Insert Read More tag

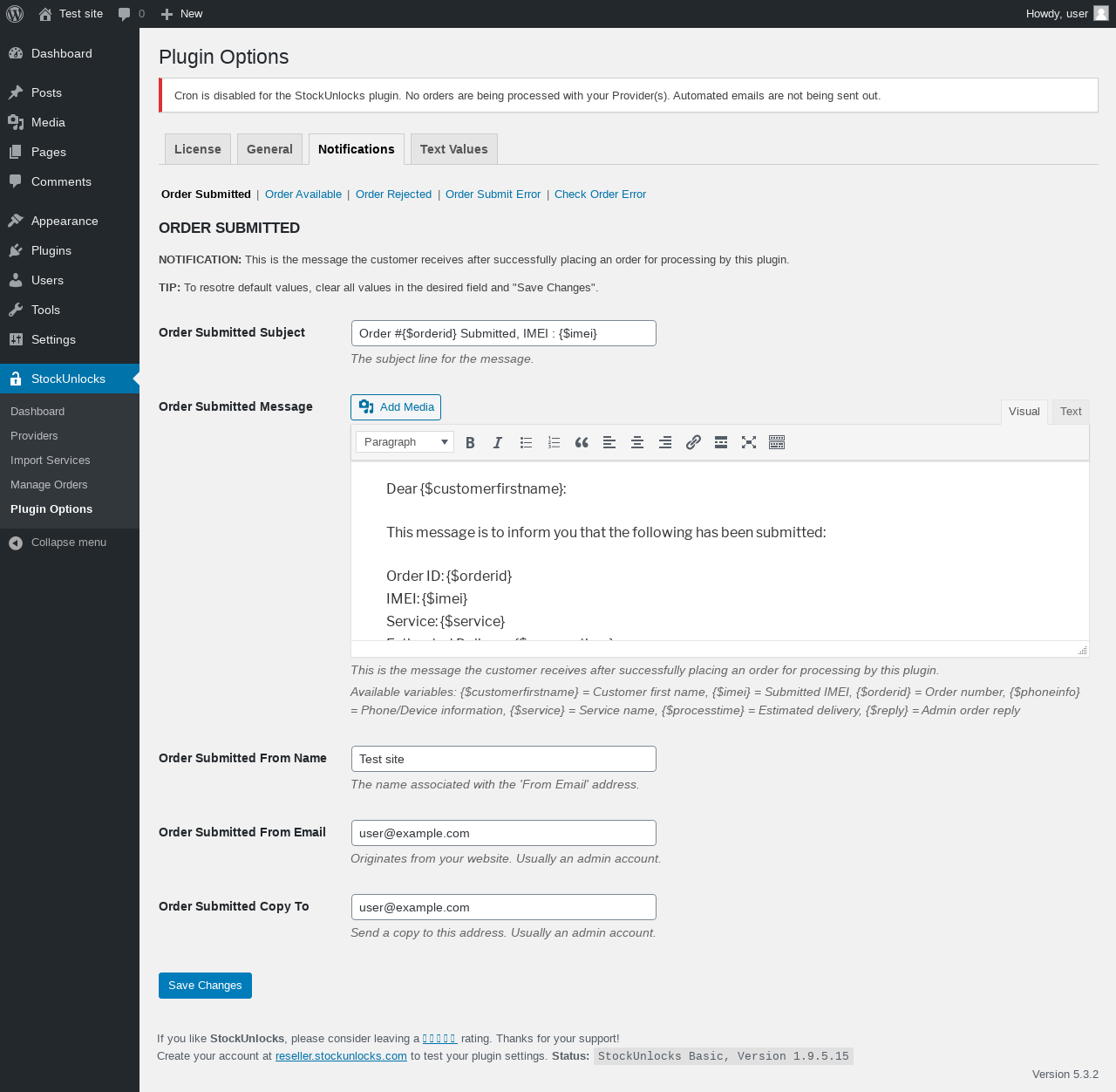(721, 442)
